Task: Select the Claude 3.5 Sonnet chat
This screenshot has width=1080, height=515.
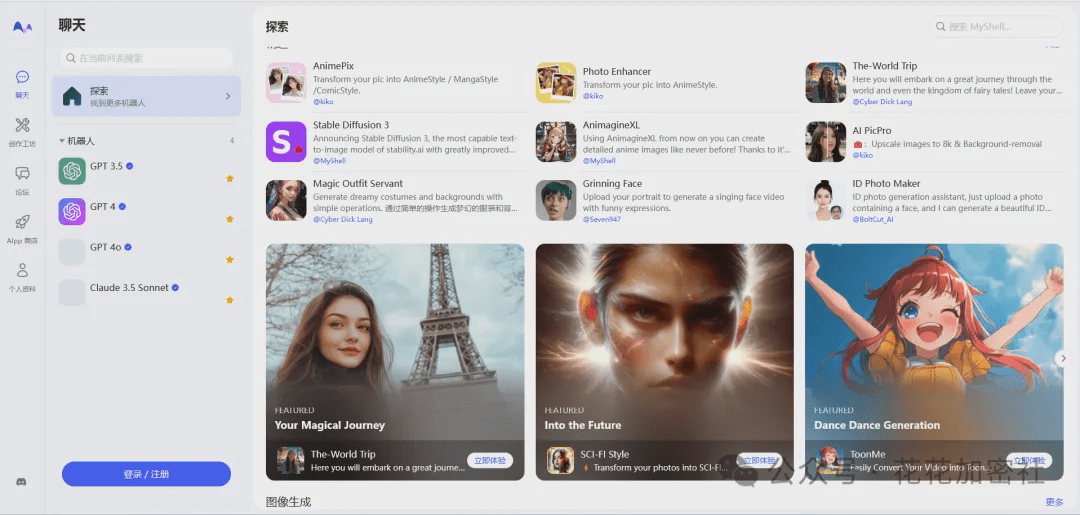Action: pyautogui.click(x=146, y=293)
